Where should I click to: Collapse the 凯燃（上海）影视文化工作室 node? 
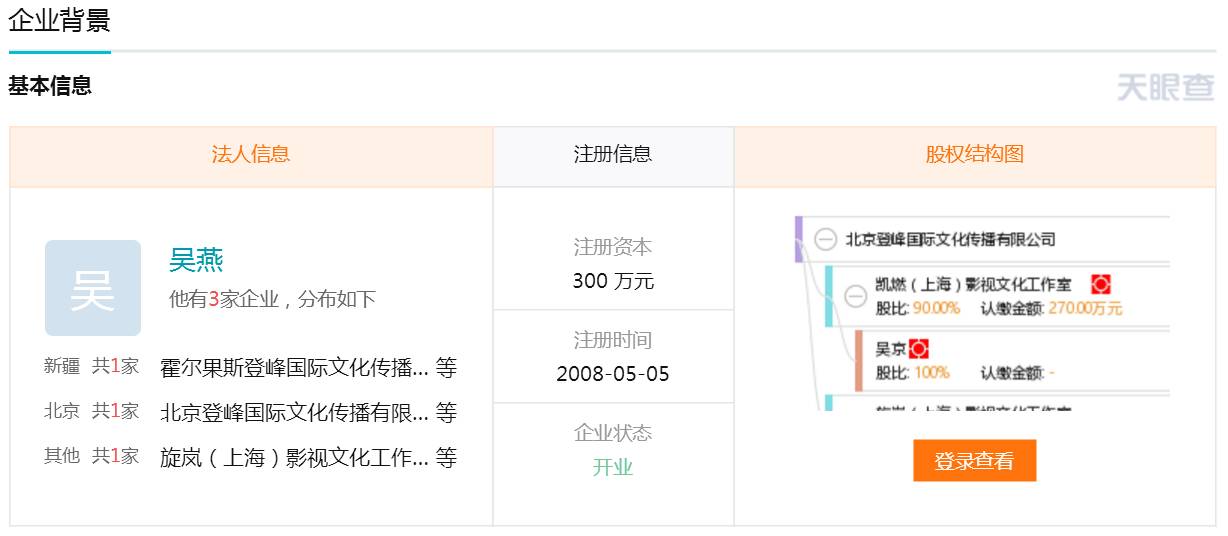[x=855, y=296]
